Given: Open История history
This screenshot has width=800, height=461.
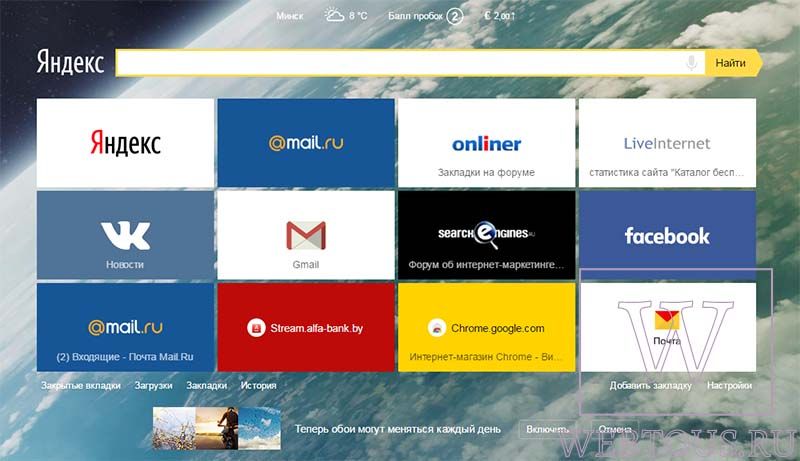Looking at the screenshot, I should (259, 386).
